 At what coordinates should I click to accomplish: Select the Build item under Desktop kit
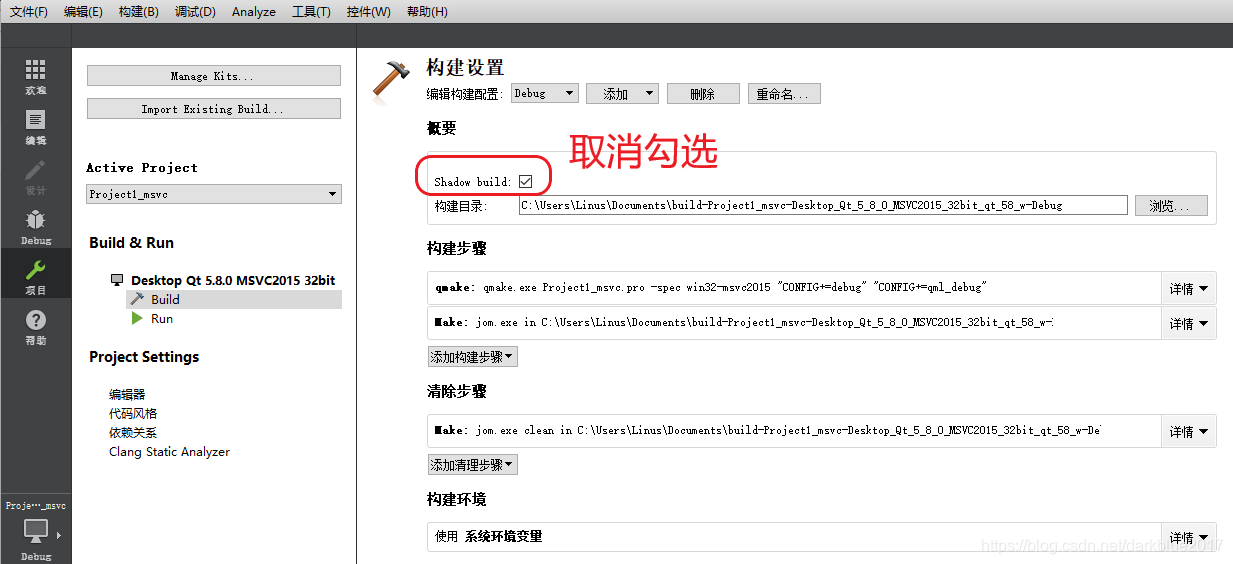[165, 299]
